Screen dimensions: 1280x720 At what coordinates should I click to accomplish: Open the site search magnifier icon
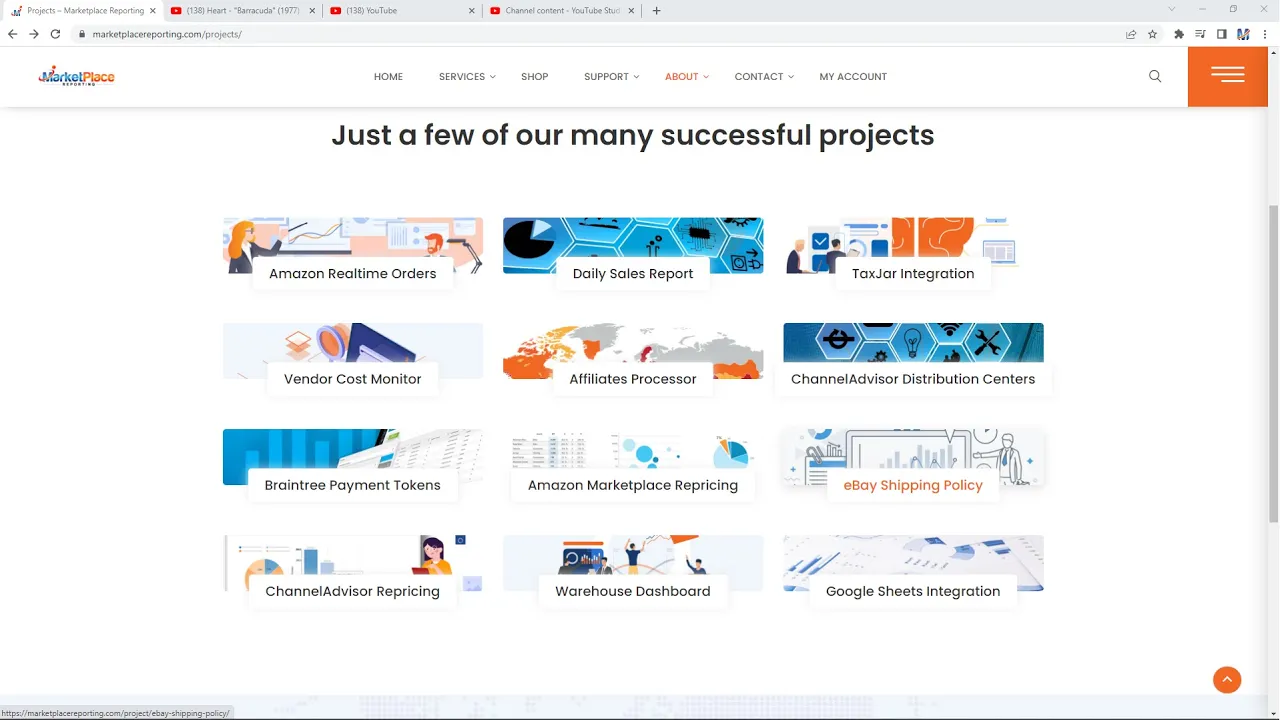pyautogui.click(x=1155, y=76)
